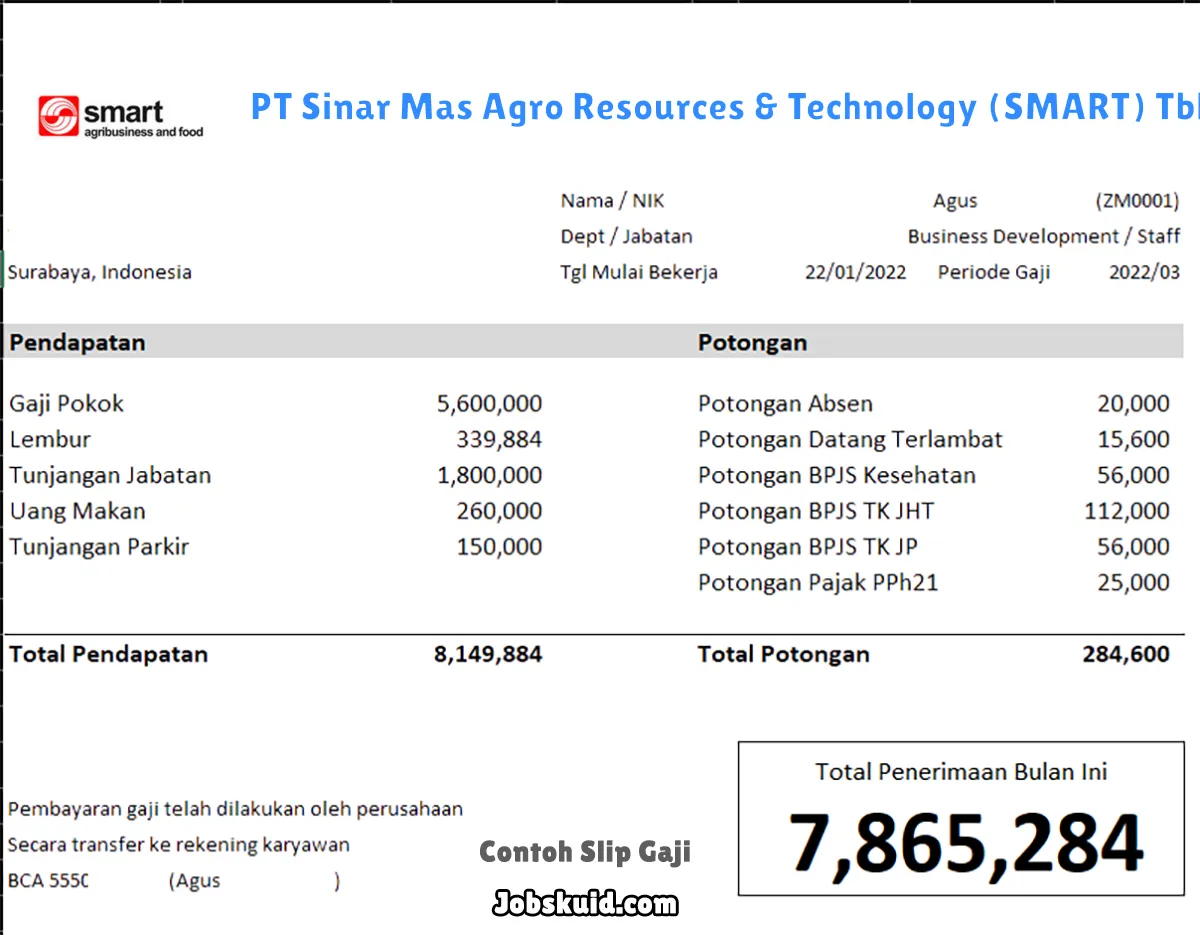This screenshot has width=1200, height=935.
Task: Select the Nama / NIK label
Action: click(612, 200)
